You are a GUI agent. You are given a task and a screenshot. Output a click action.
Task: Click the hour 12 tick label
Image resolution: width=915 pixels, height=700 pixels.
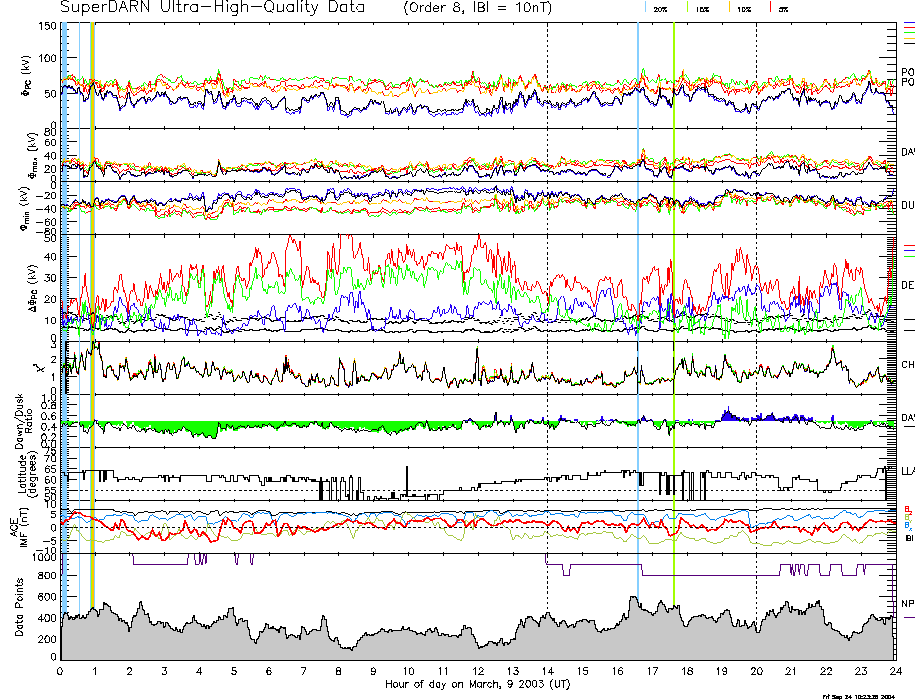click(478, 672)
